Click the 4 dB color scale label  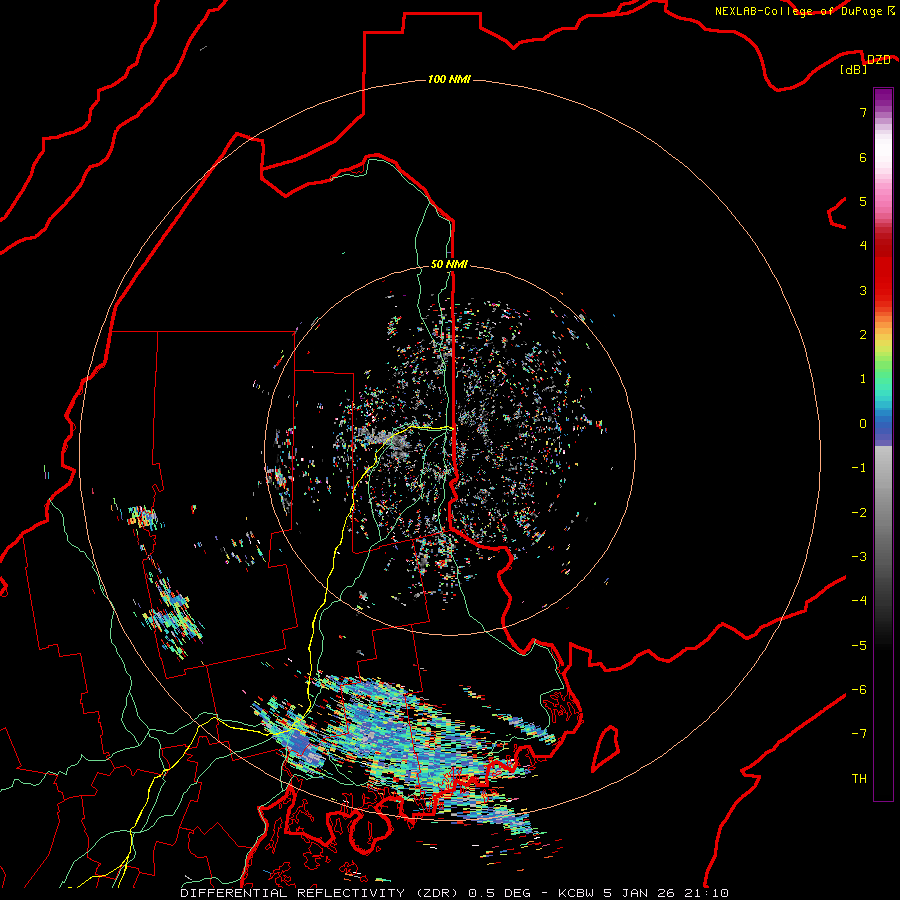point(863,246)
